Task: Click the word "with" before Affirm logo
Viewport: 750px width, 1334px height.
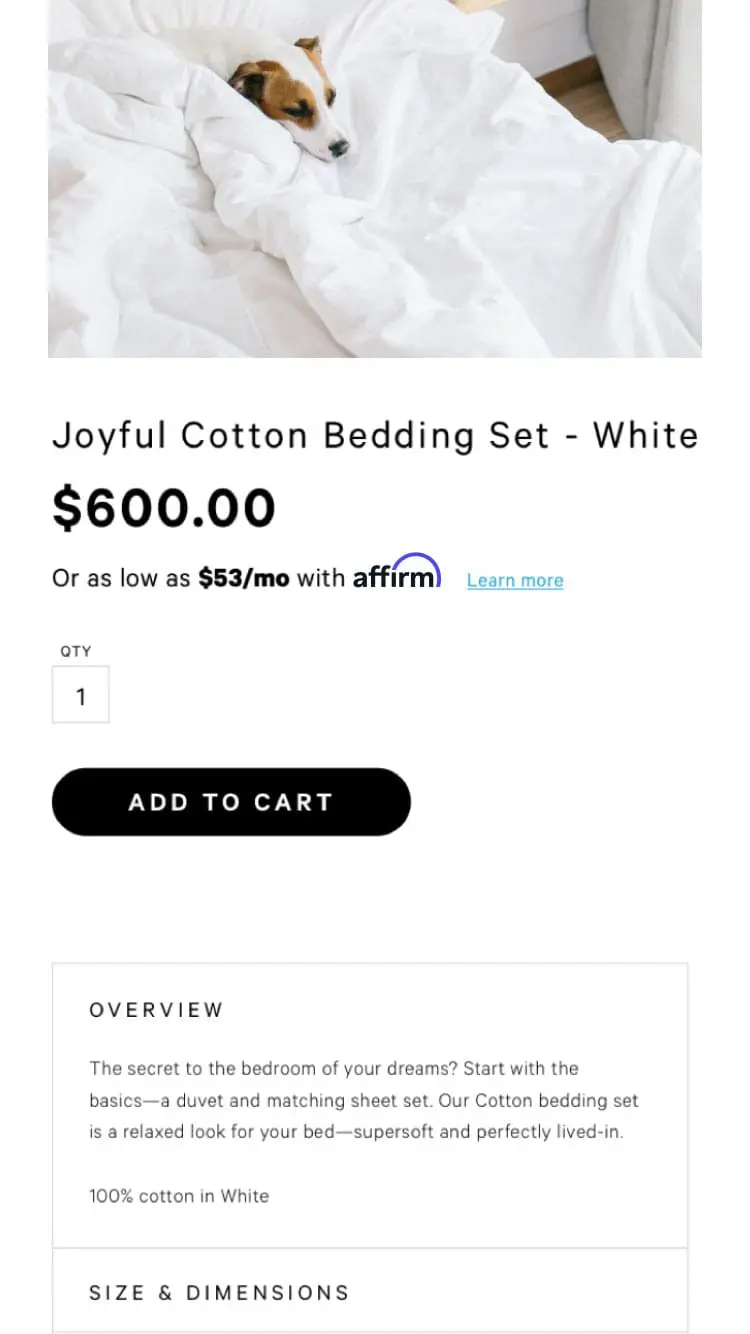Action: tap(320, 578)
